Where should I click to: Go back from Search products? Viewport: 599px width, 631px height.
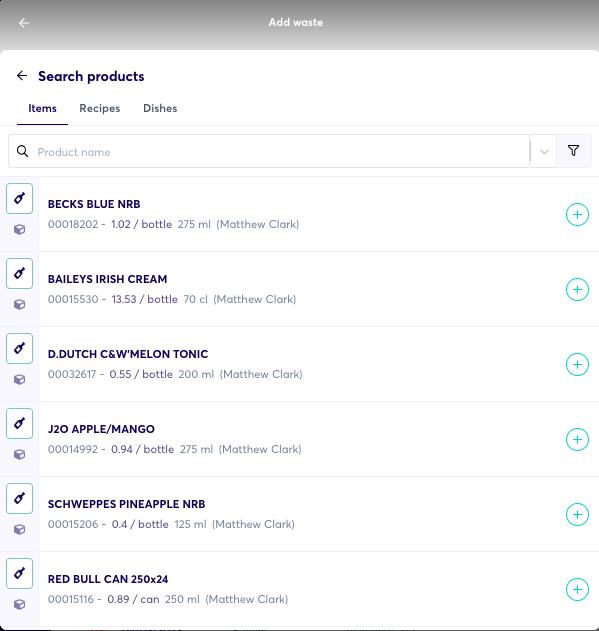point(22,76)
